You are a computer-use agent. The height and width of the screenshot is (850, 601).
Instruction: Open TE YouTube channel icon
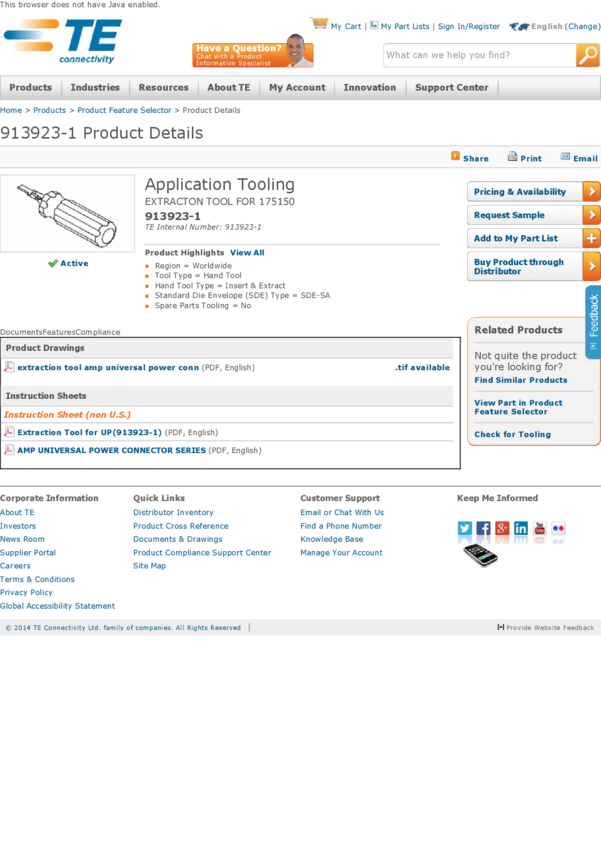540,528
